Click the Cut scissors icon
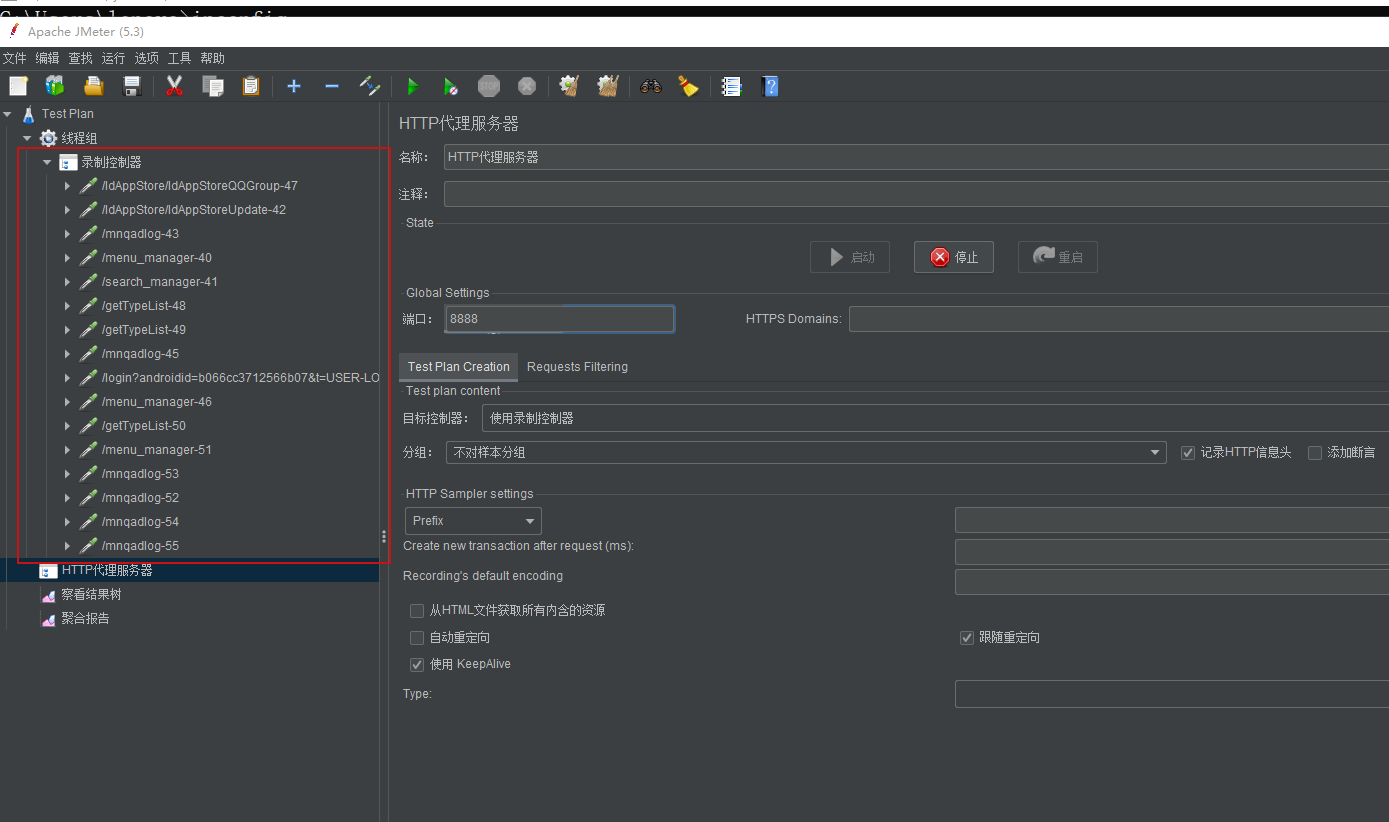 tap(174, 87)
